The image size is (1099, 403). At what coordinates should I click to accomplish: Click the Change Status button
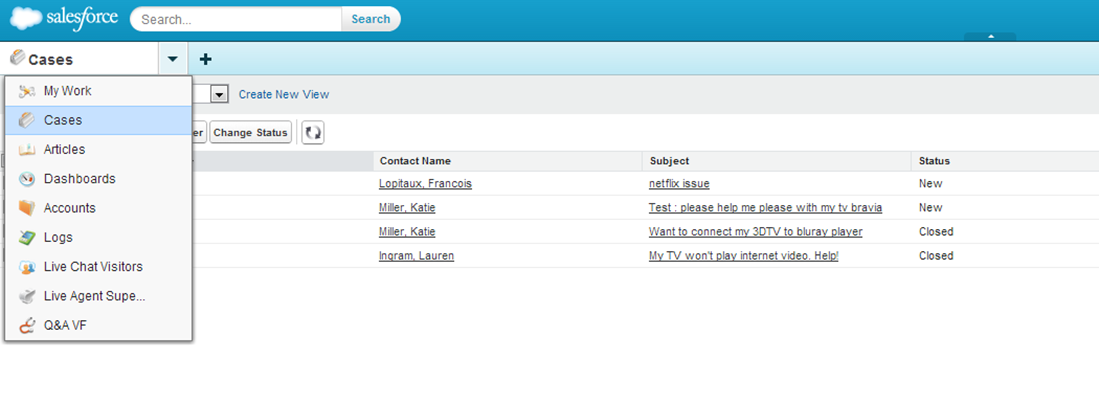pos(250,132)
